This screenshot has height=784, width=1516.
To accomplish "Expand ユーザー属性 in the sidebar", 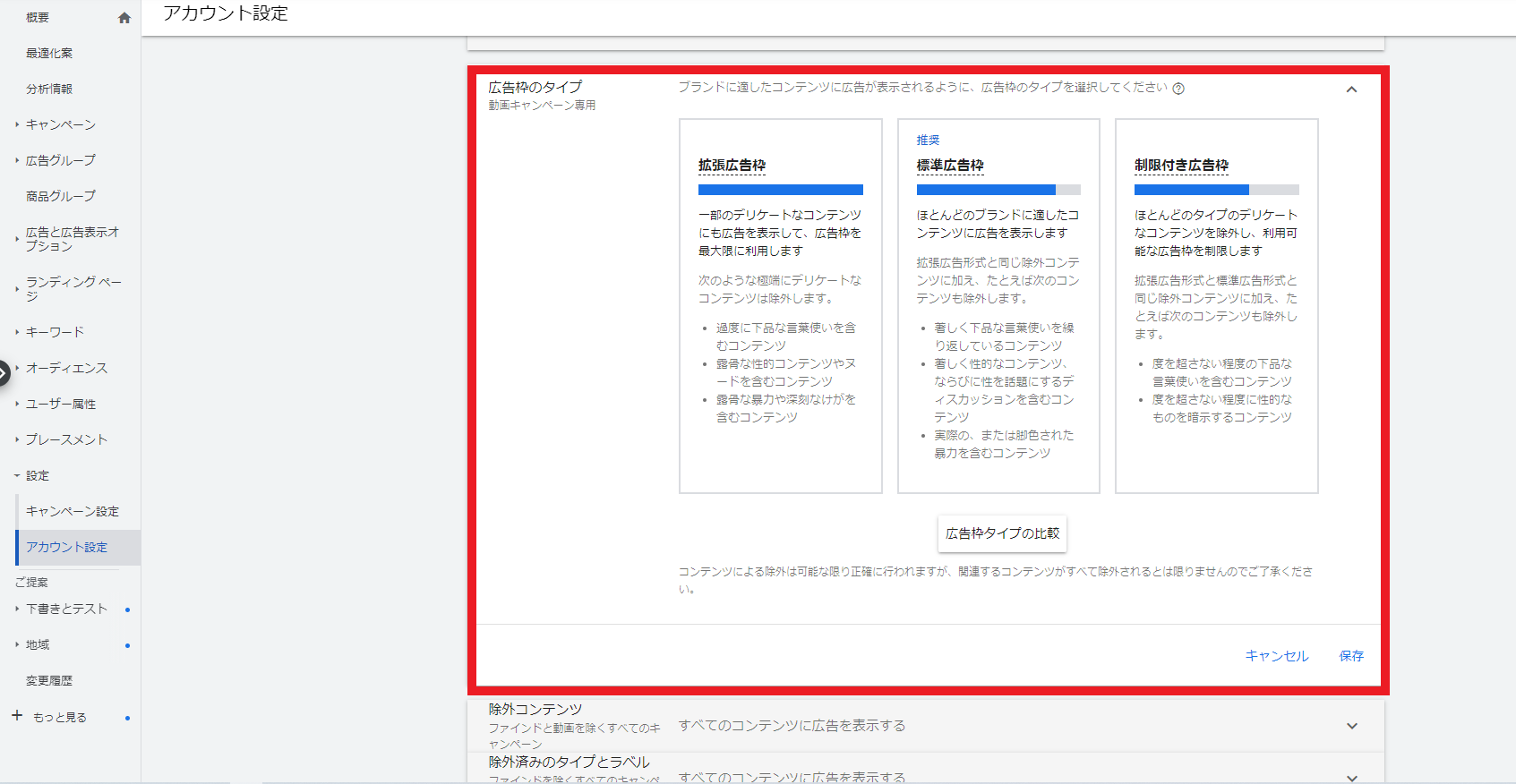I will point(61,404).
